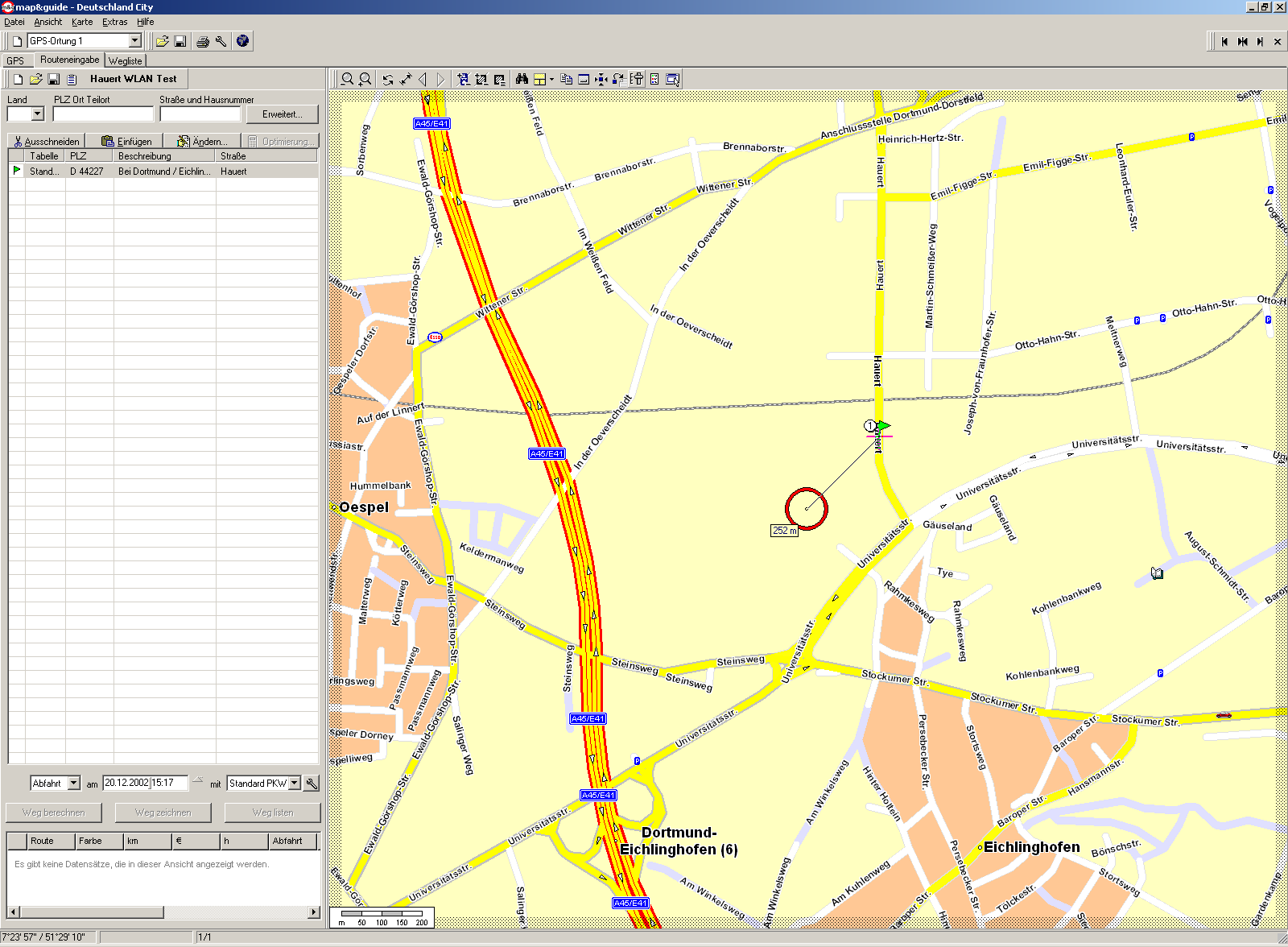
Task: Expand the GPS-Ortung 1 dropdown
Action: 134,41
